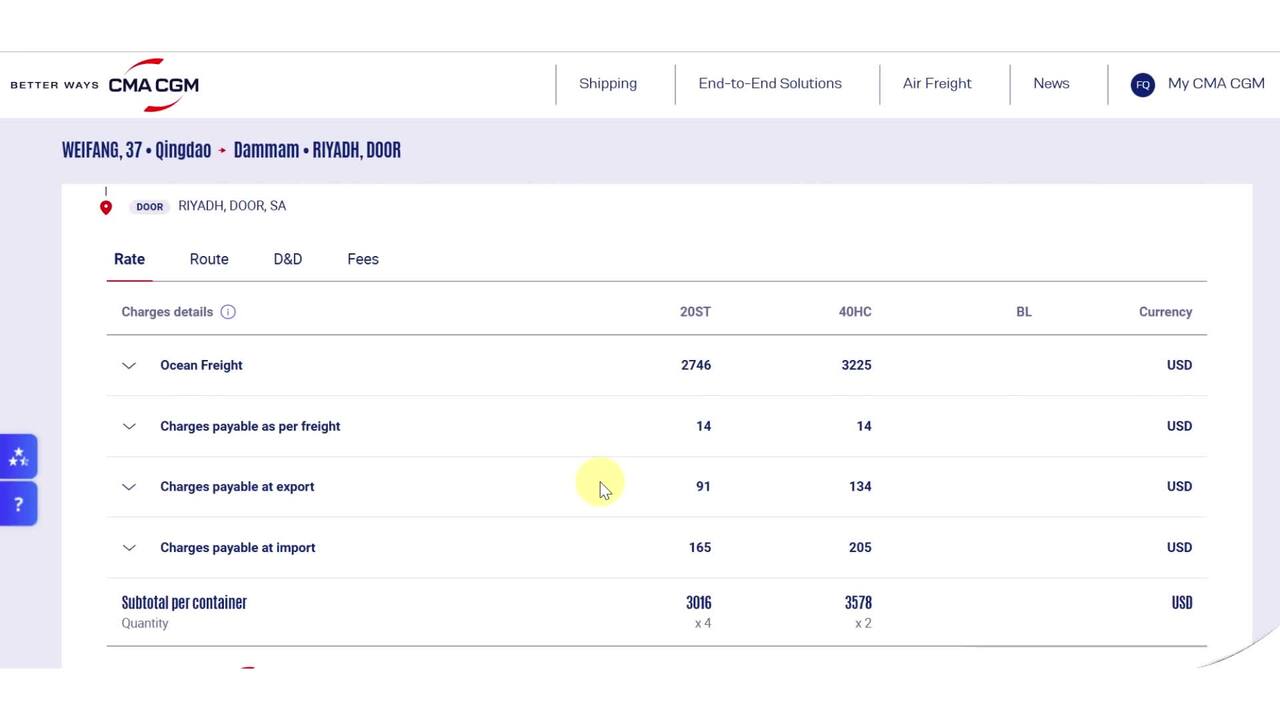Open the question mark help button
This screenshot has height=720, width=1280.
pos(18,504)
